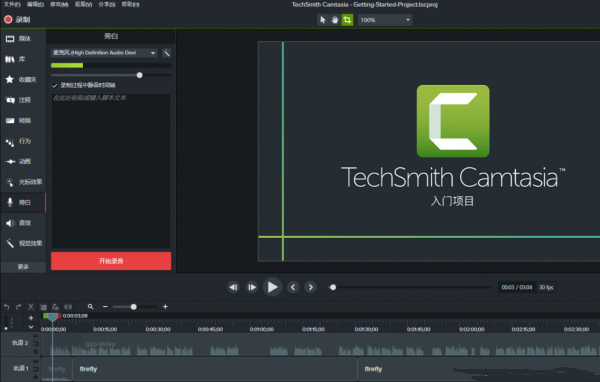Click the 更多 more button in sidebar
This screenshot has height=382, width=600.
tap(23, 266)
